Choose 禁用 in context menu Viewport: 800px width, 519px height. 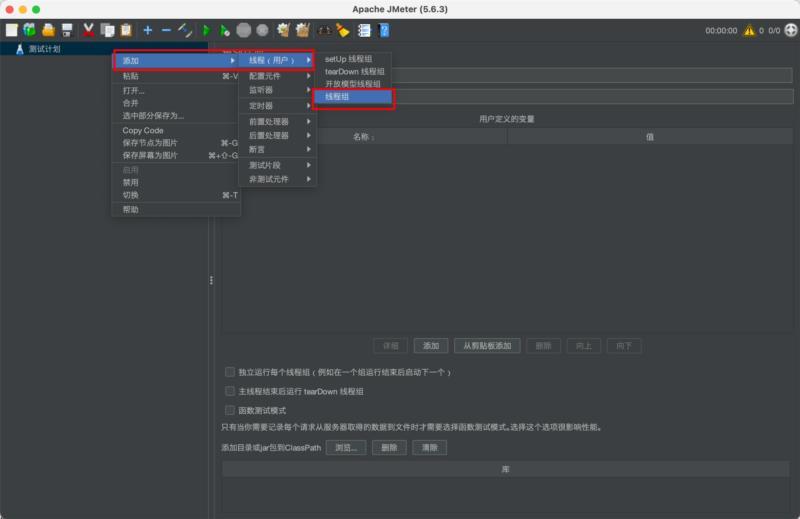click(x=176, y=183)
